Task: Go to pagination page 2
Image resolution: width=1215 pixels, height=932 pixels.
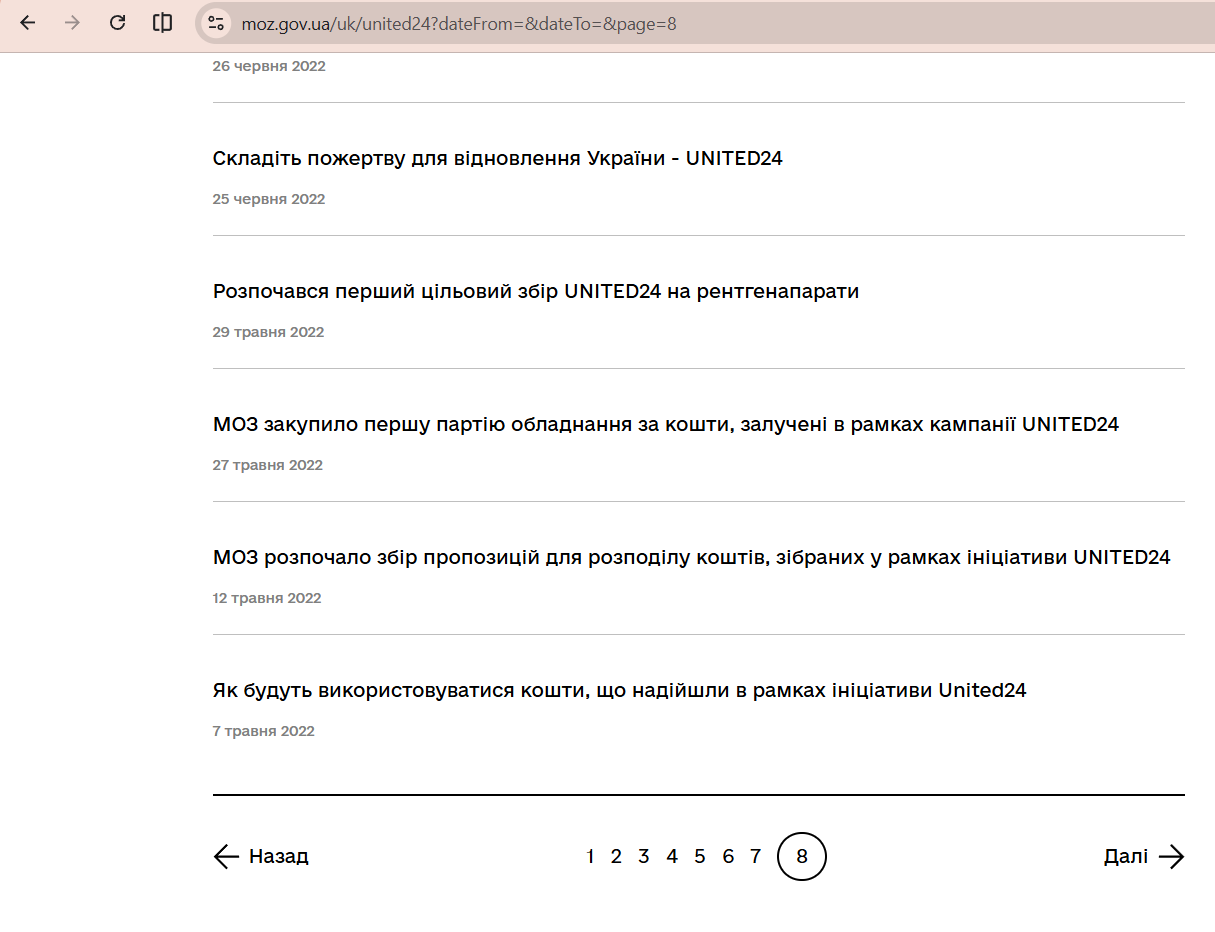Action: click(x=616, y=857)
